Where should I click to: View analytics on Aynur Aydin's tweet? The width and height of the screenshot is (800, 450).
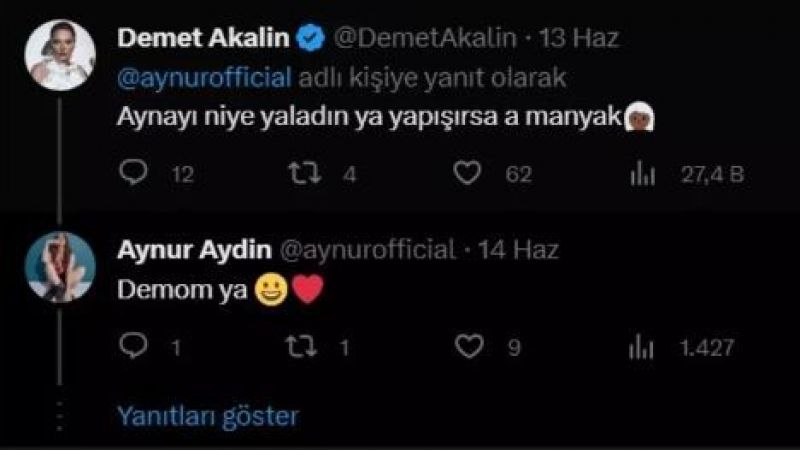(641, 346)
